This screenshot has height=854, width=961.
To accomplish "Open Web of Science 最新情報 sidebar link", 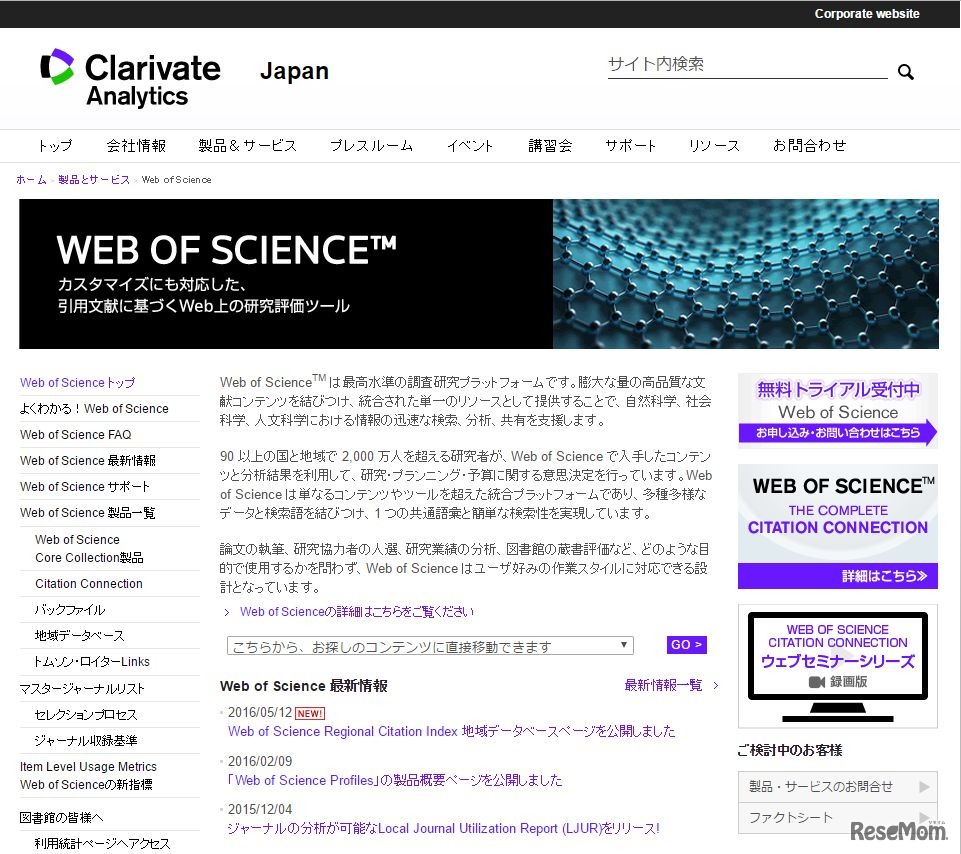I will tap(88, 461).
